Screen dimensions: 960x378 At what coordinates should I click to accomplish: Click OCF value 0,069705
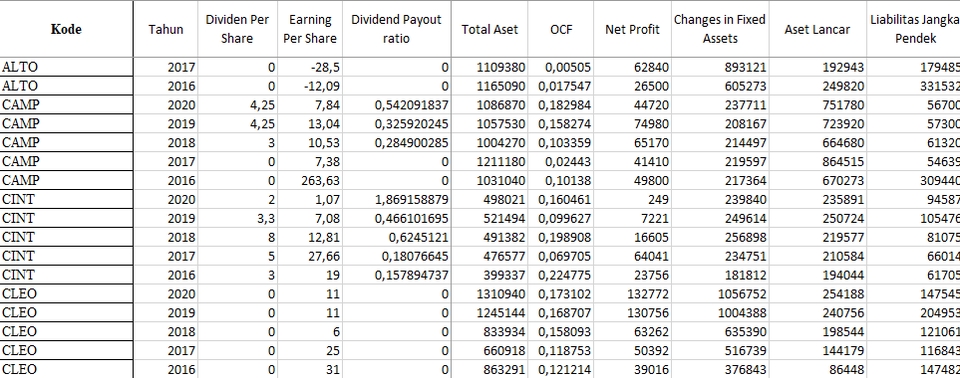coord(561,256)
